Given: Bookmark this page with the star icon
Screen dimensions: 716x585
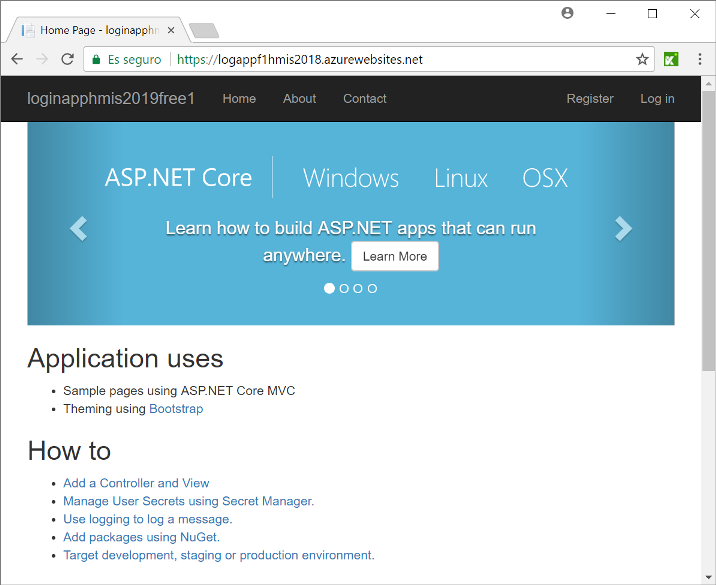Looking at the screenshot, I should 642,60.
